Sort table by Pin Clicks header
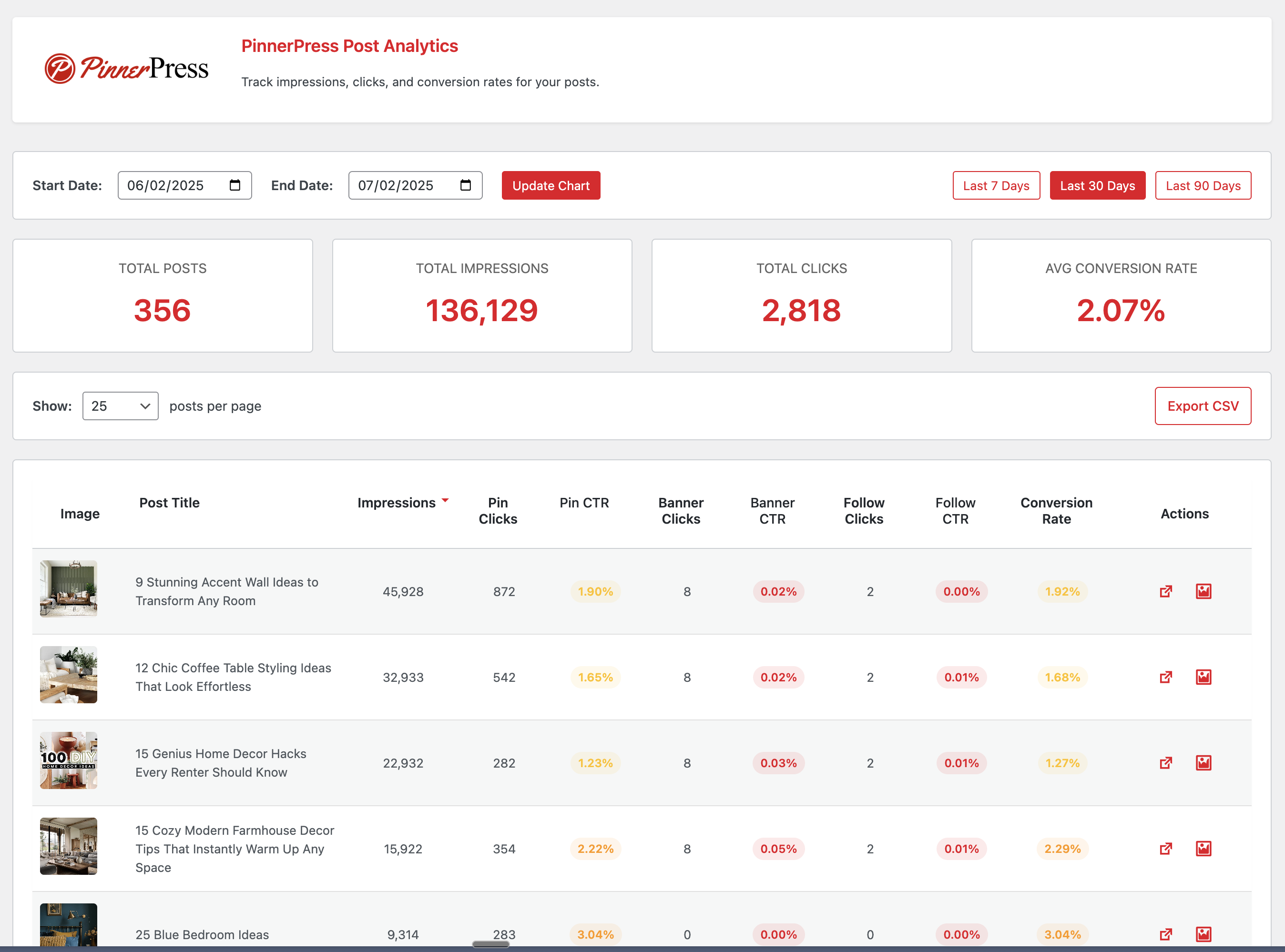 (498, 511)
